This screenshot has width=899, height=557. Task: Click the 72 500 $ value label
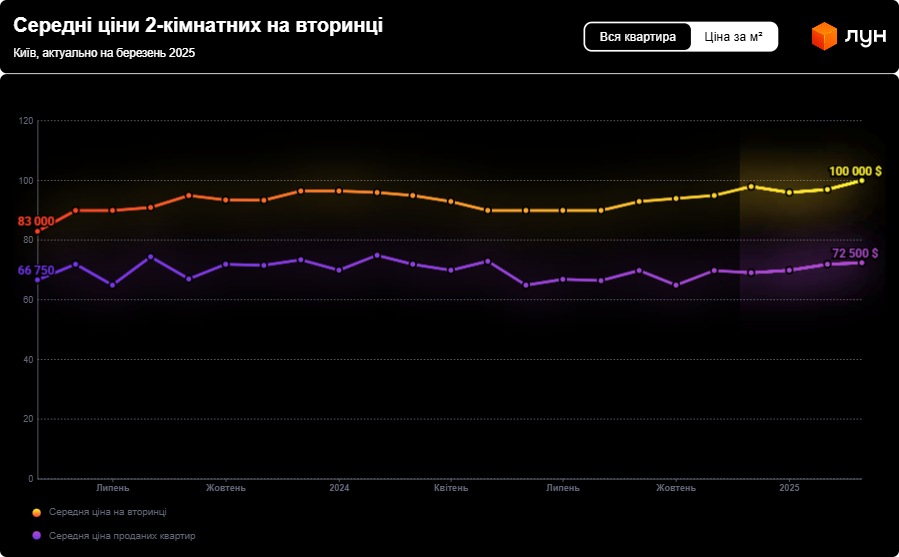click(x=855, y=253)
